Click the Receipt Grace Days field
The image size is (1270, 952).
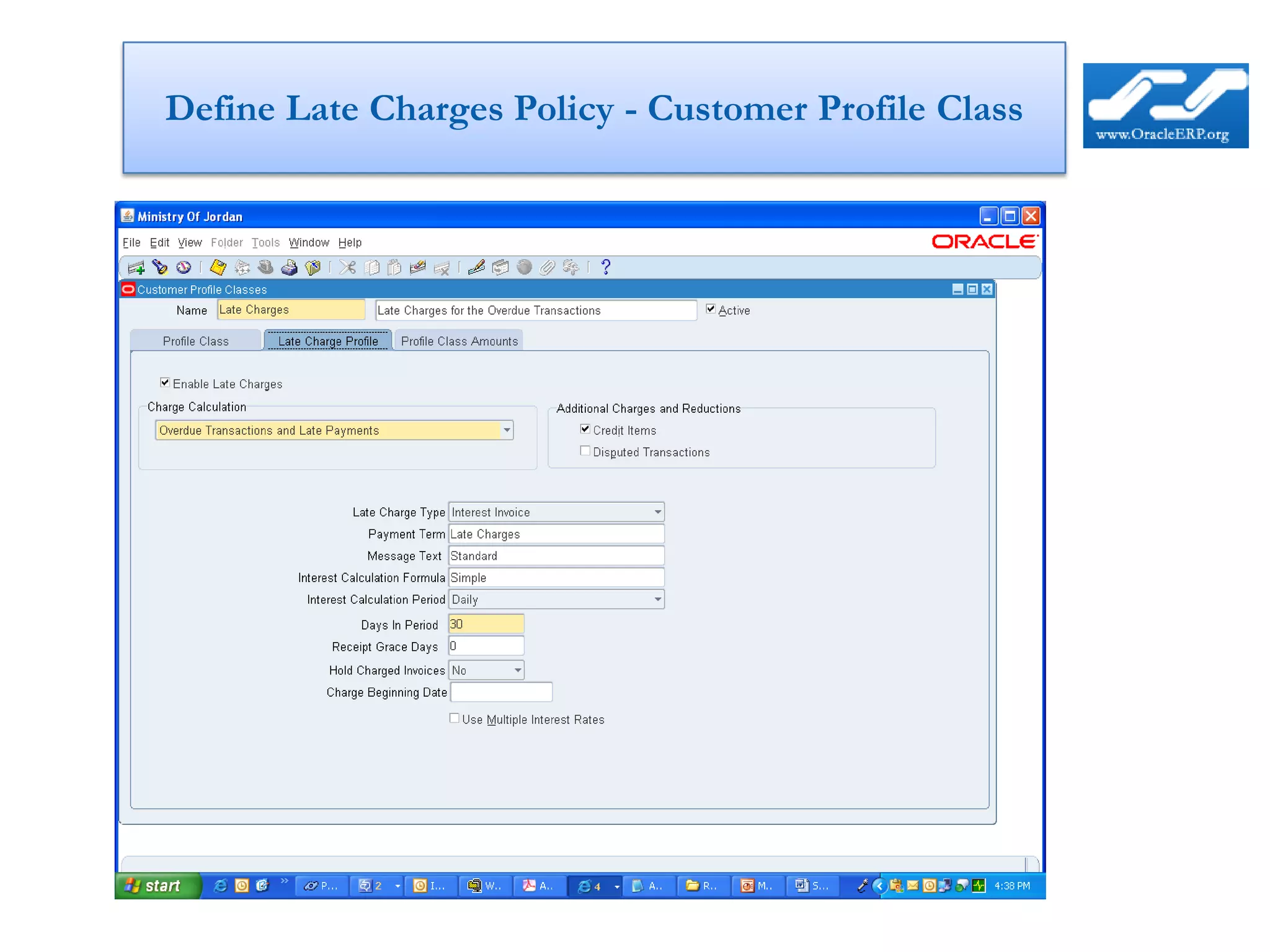(486, 646)
